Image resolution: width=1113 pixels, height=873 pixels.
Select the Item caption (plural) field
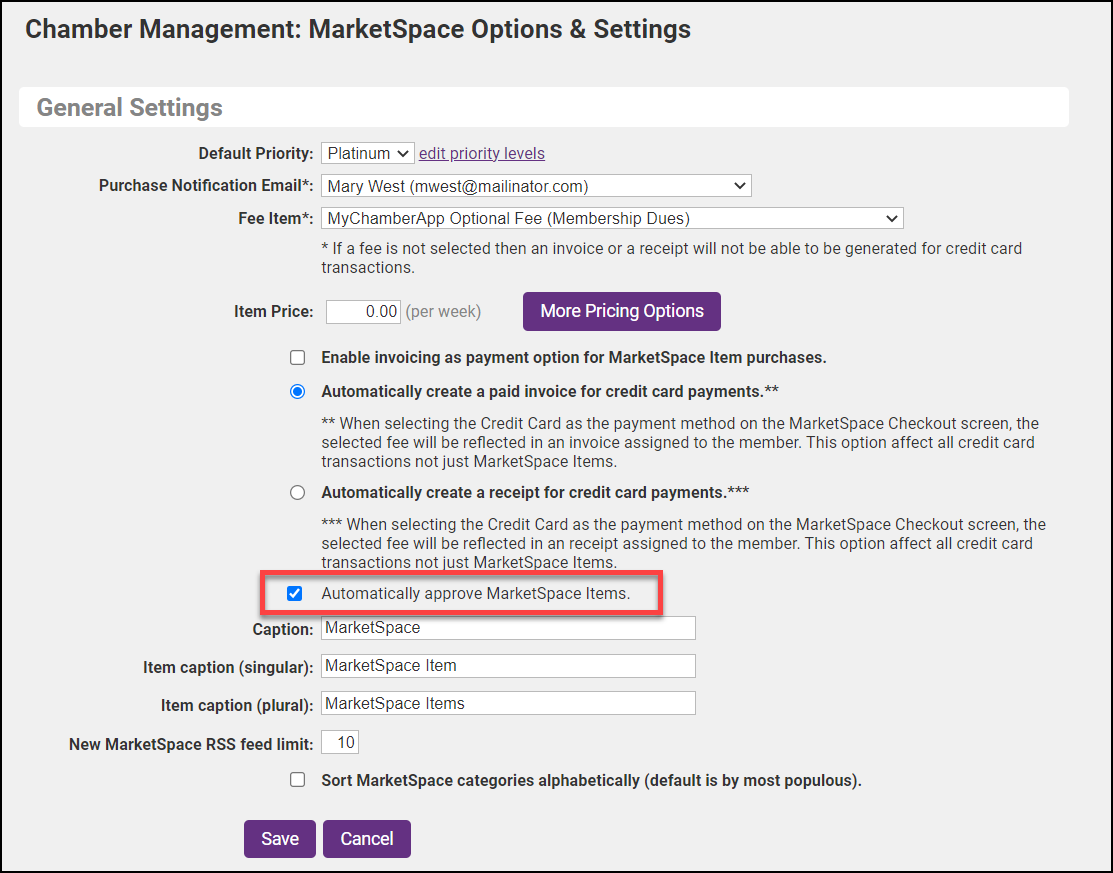(507, 703)
